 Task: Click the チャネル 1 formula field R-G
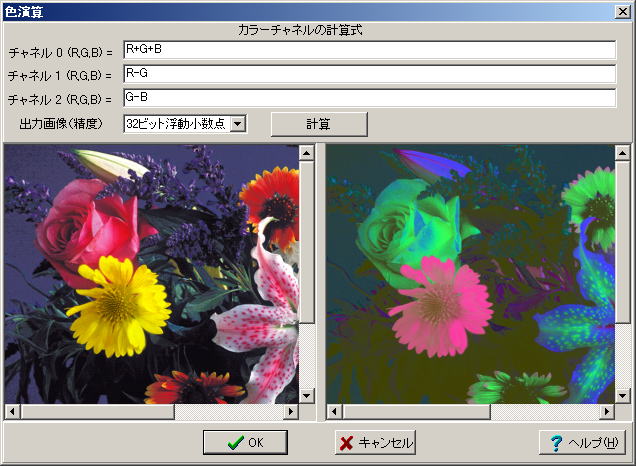tap(368, 74)
